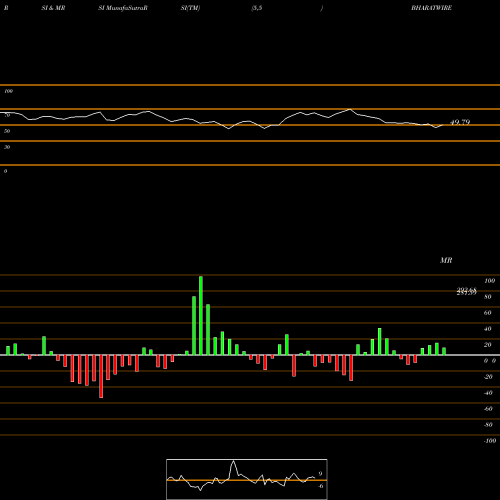Click the MR axis label 60
This screenshot has height=500, width=500.
pos(488,313)
